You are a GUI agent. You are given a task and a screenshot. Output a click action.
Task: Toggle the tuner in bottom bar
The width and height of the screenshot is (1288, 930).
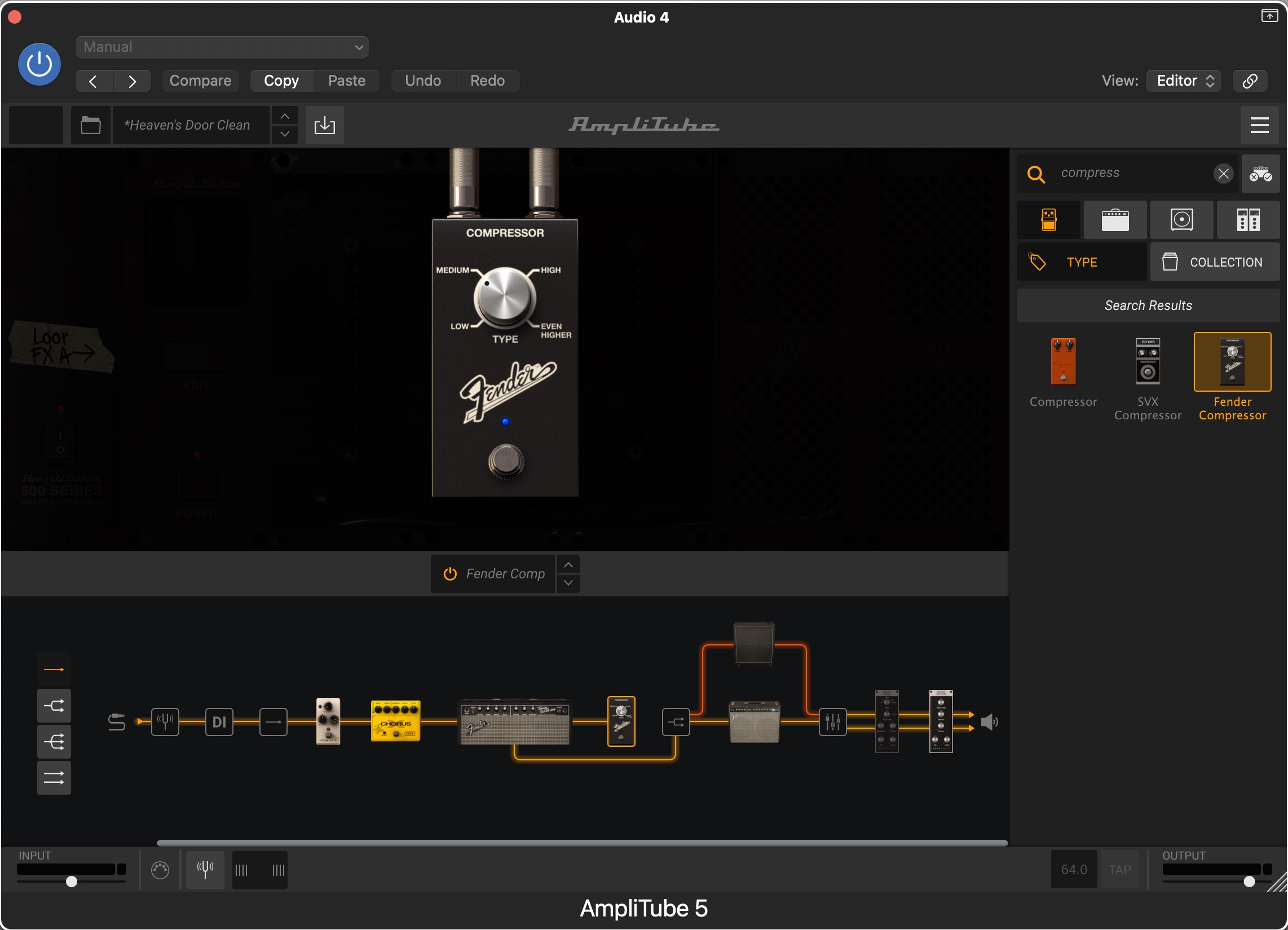tap(205, 870)
